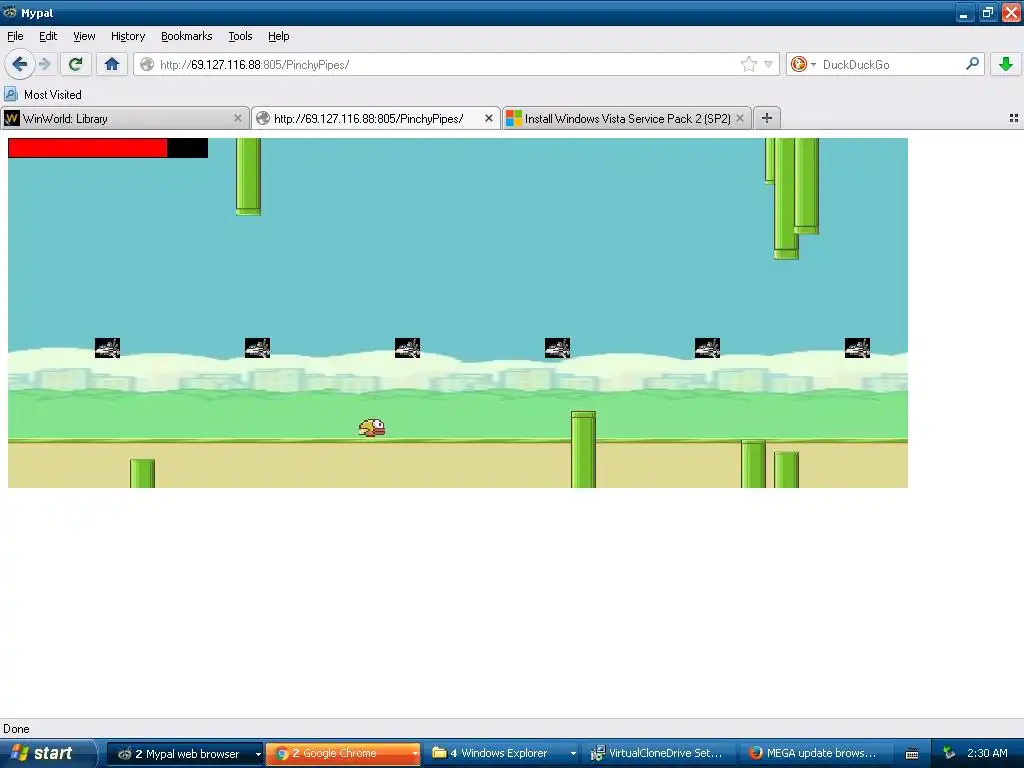The image size is (1024, 768).
Task: Expand the Windows Explorer taskbar group arrow
Action: pyautogui.click(x=573, y=754)
